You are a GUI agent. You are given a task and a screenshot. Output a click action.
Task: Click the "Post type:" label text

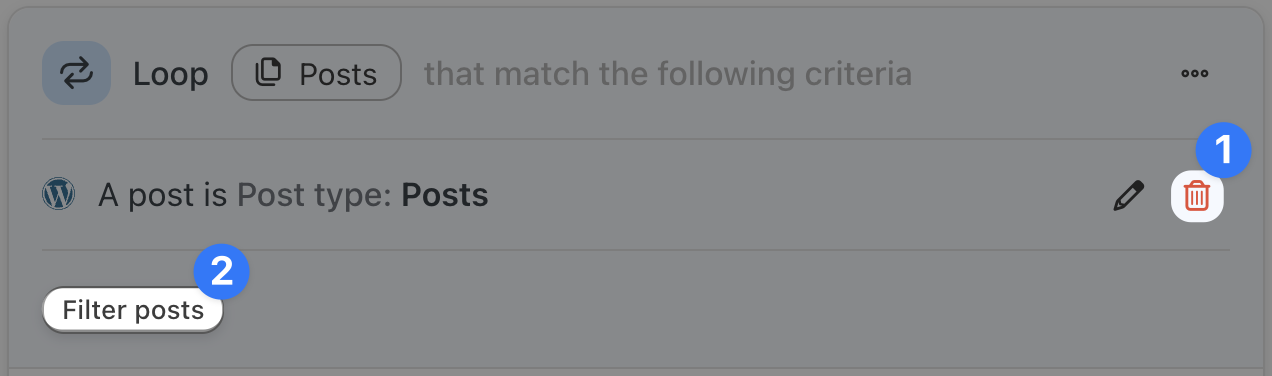315,196
